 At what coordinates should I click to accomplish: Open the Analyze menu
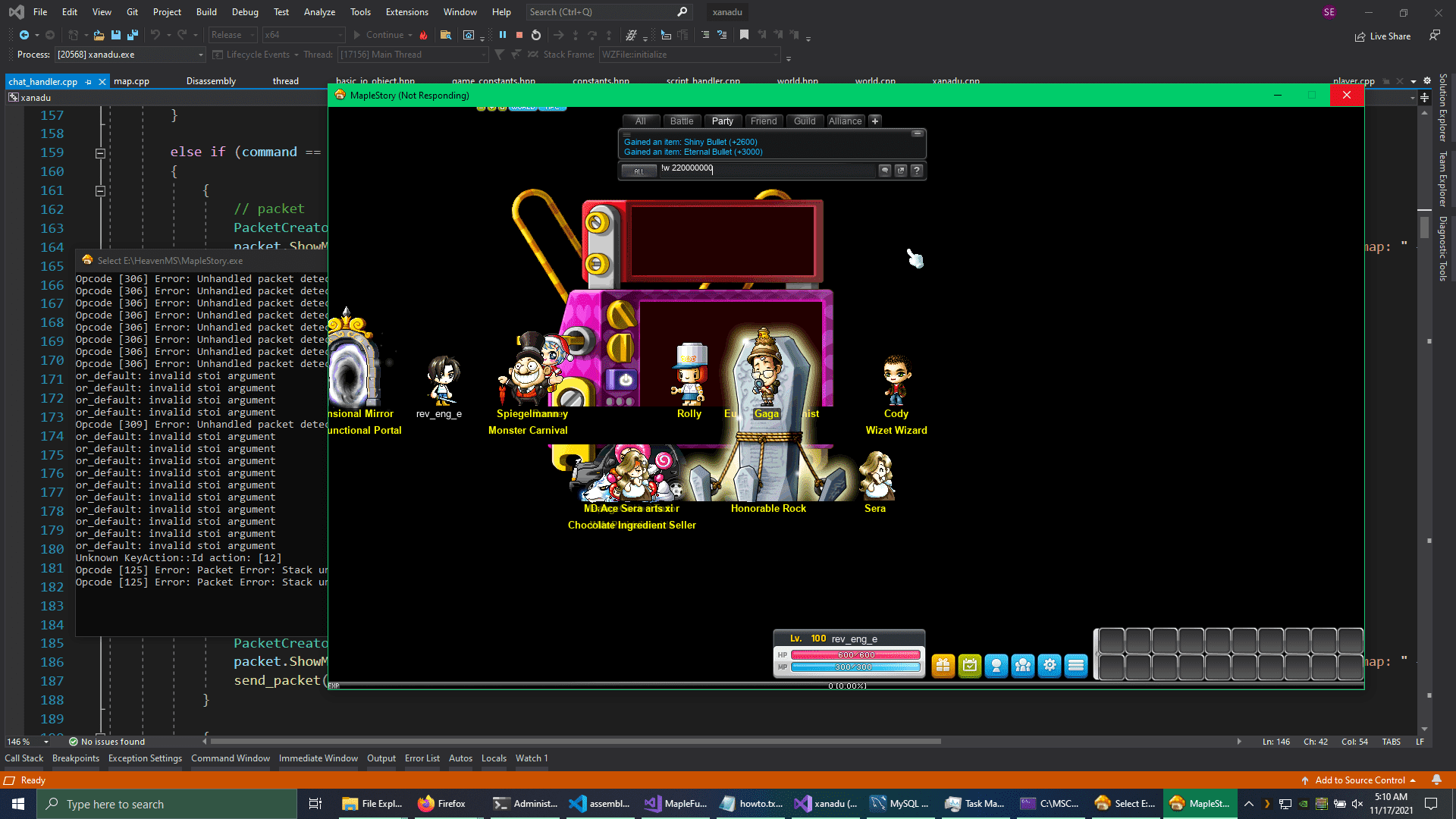click(x=319, y=12)
